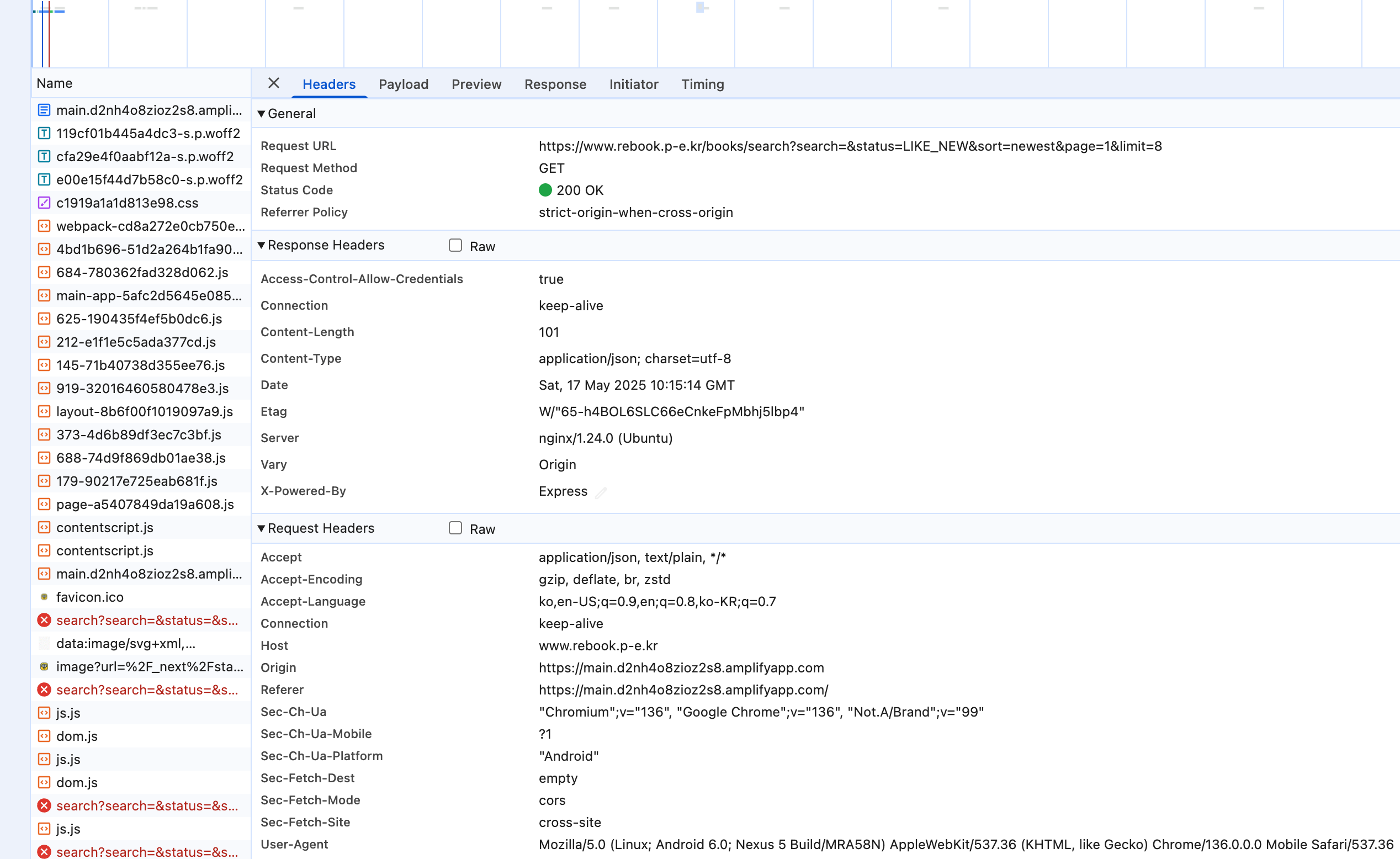This screenshot has height=859, width=1400.
Task: Collapse the Request Headers section
Action: point(261,528)
